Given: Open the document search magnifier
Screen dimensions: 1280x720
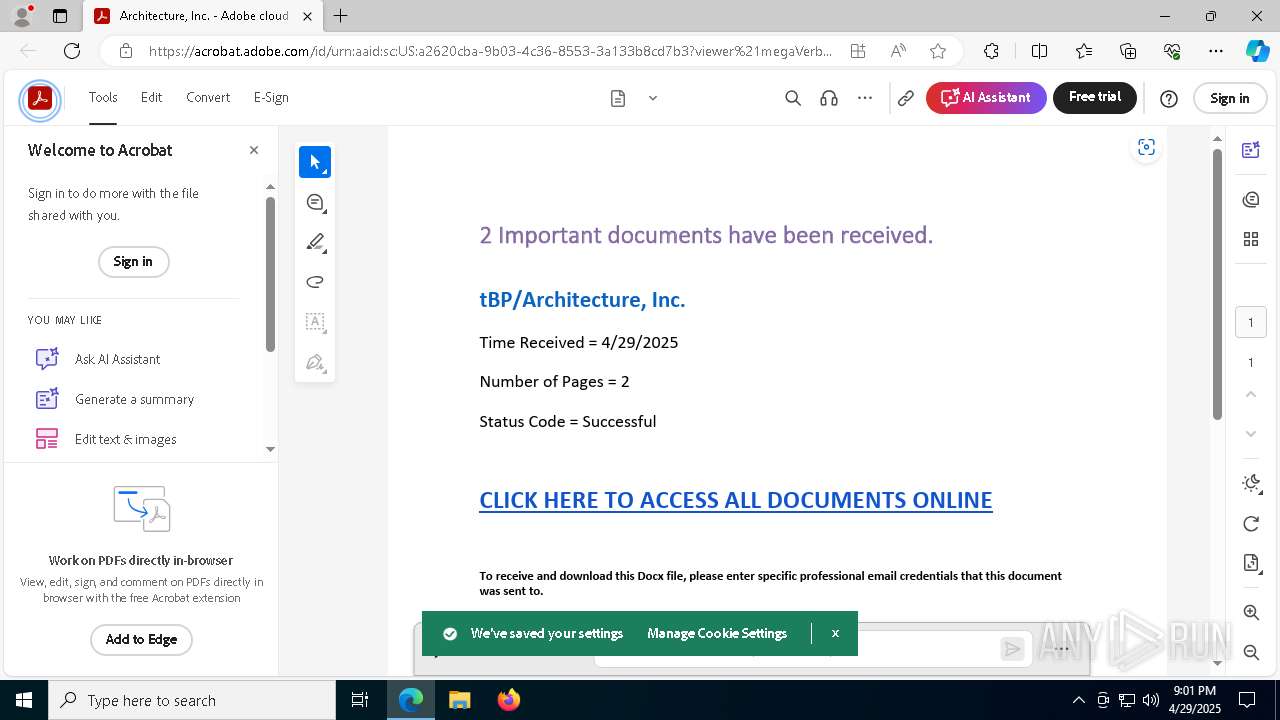Looking at the screenshot, I should [x=793, y=98].
